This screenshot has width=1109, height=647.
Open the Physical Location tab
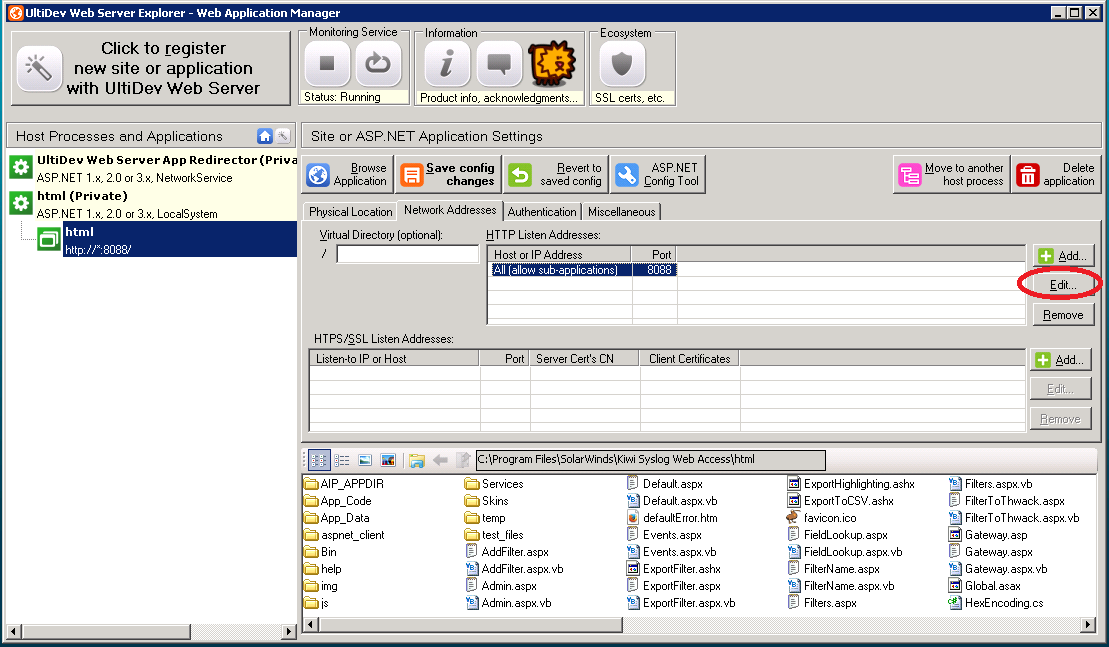pyautogui.click(x=350, y=211)
